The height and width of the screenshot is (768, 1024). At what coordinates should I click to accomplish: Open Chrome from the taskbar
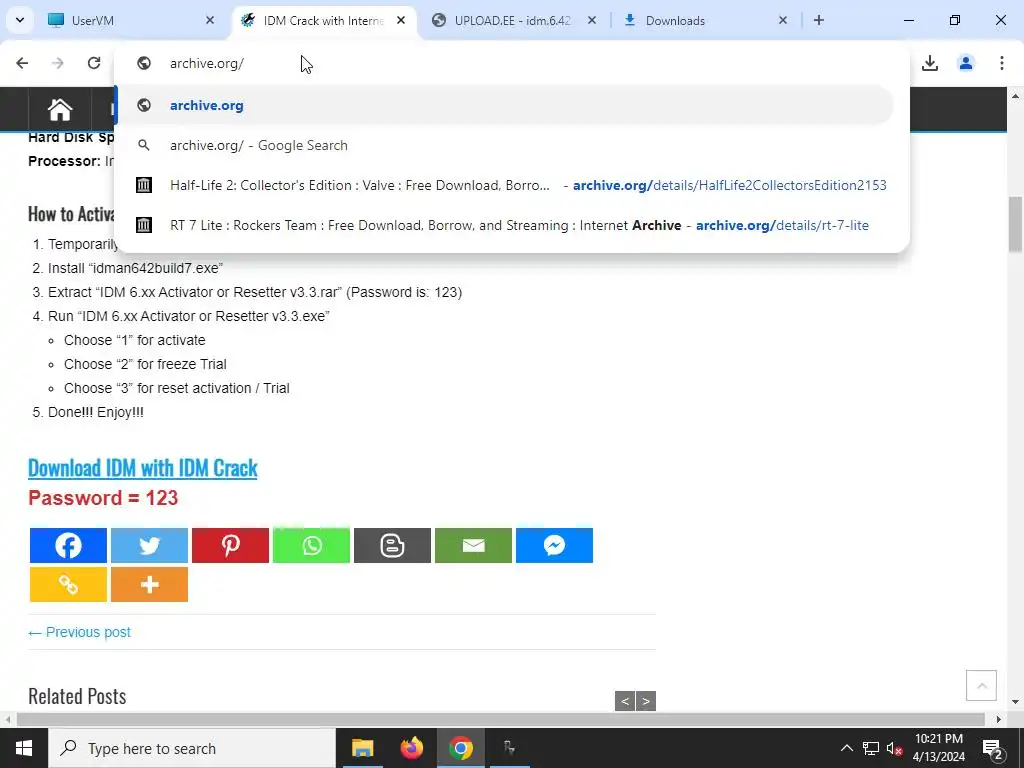point(461,748)
